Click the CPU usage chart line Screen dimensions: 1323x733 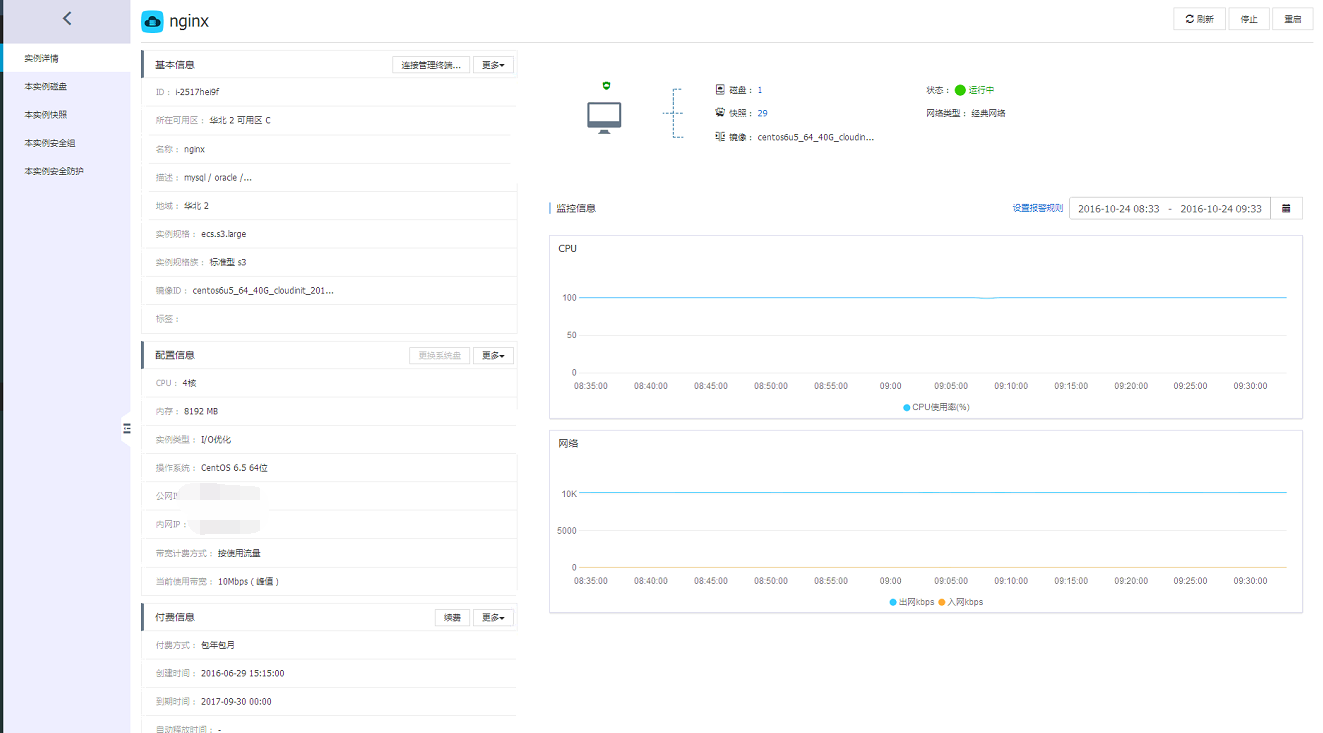click(x=932, y=297)
